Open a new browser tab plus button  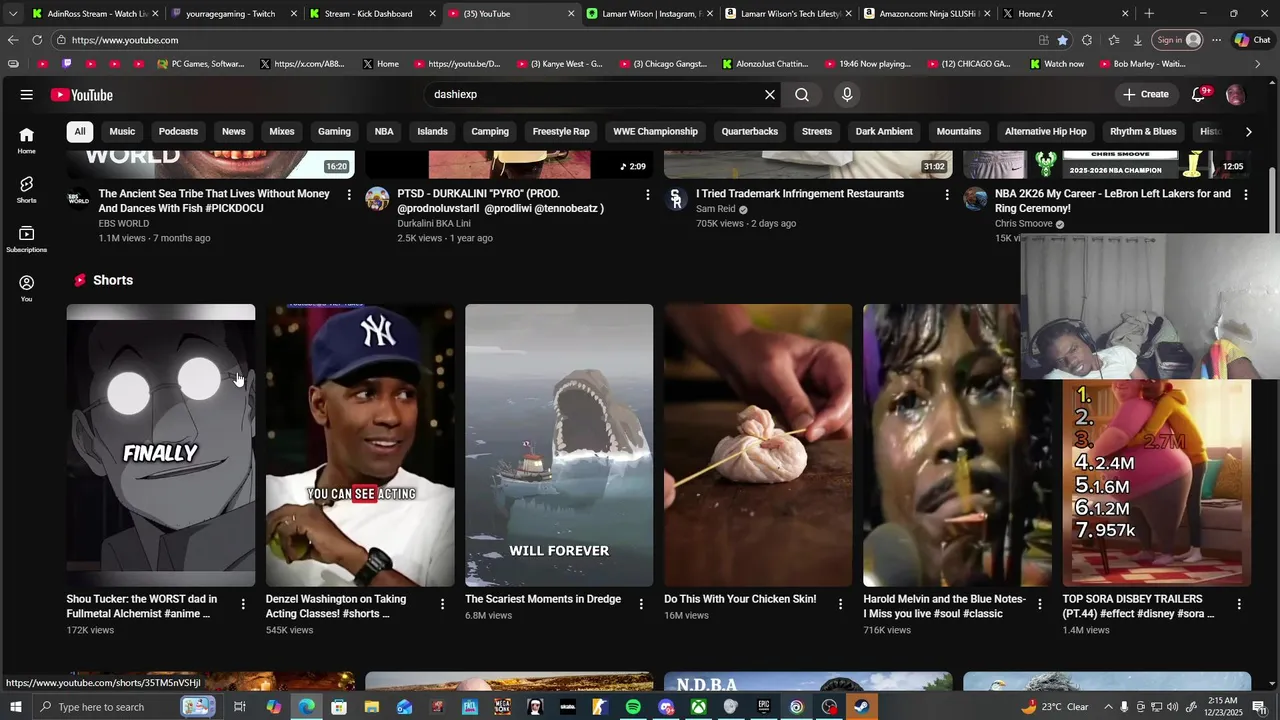coord(1149,14)
